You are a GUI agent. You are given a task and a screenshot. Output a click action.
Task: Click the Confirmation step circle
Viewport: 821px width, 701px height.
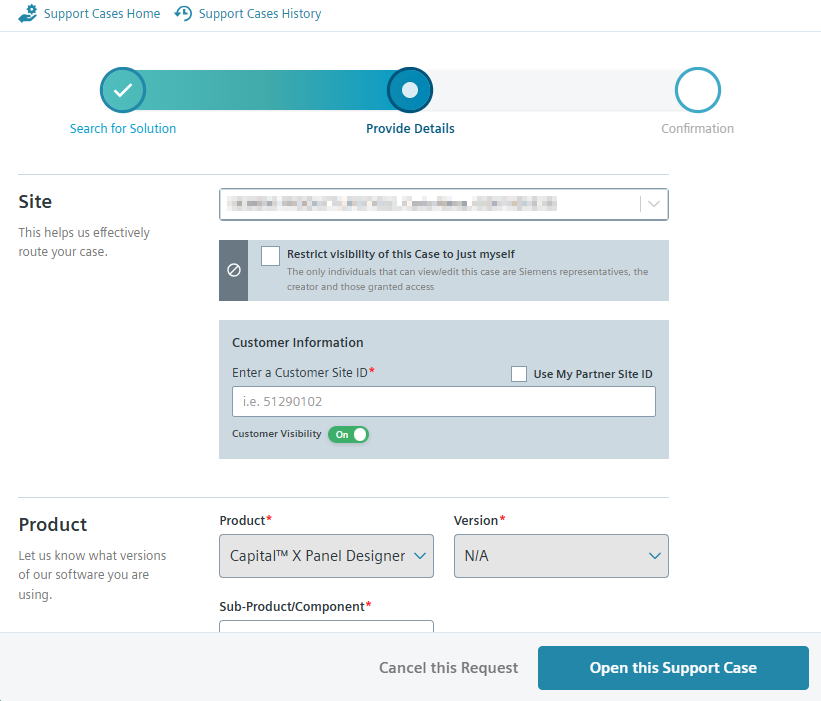click(x=697, y=90)
